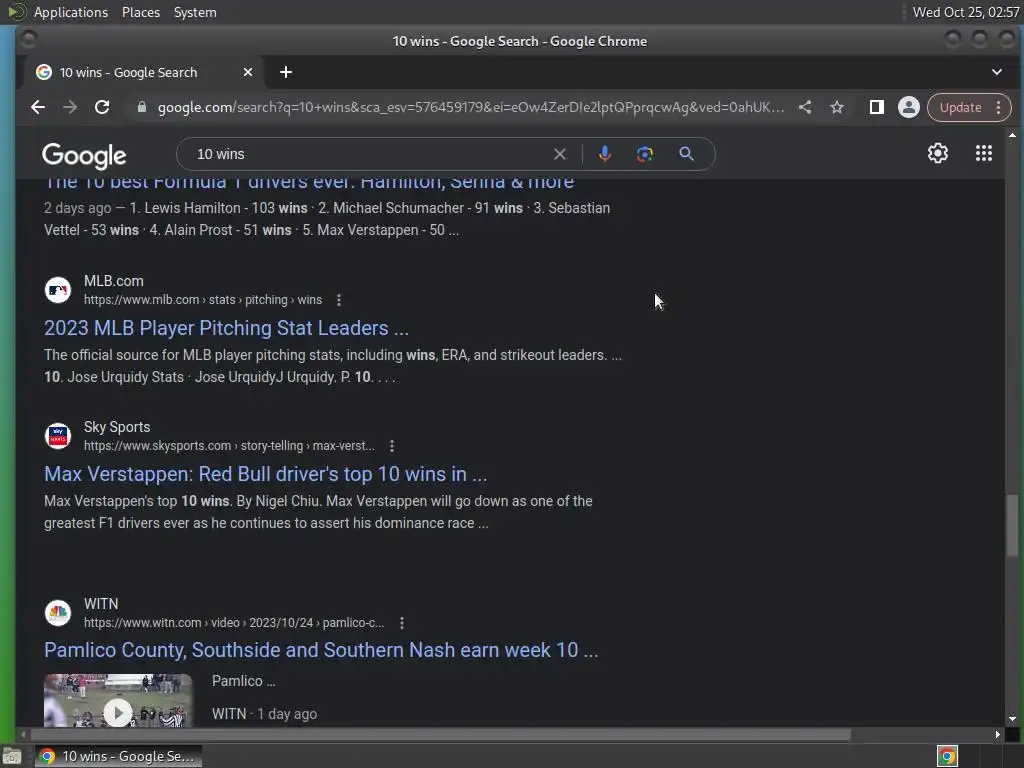Click the MLB.com site favicon
The width and height of the screenshot is (1024, 768).
coord(58,290)
